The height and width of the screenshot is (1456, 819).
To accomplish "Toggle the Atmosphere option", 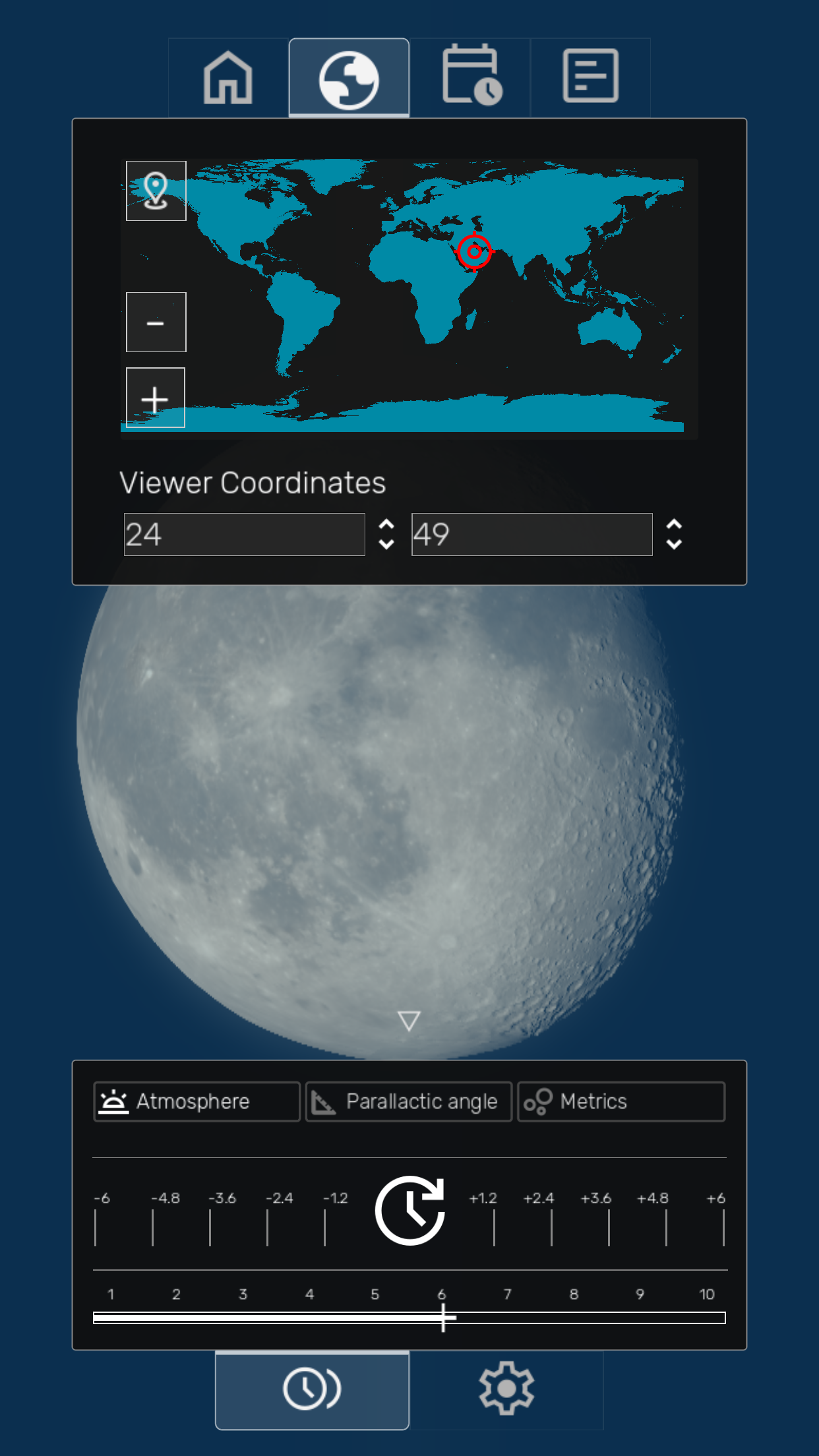I will click(x=197, y=1101).
